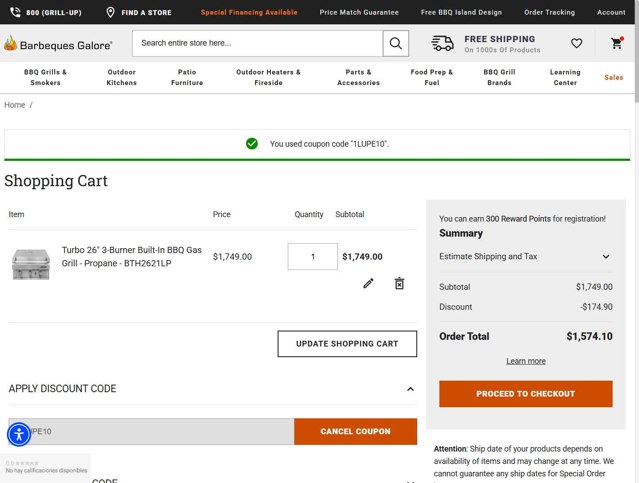Image resolution: width=639 pixels, height=483 pixels.
Task: Open the shopping cart icon in header
Action: [x=617, y=43]
